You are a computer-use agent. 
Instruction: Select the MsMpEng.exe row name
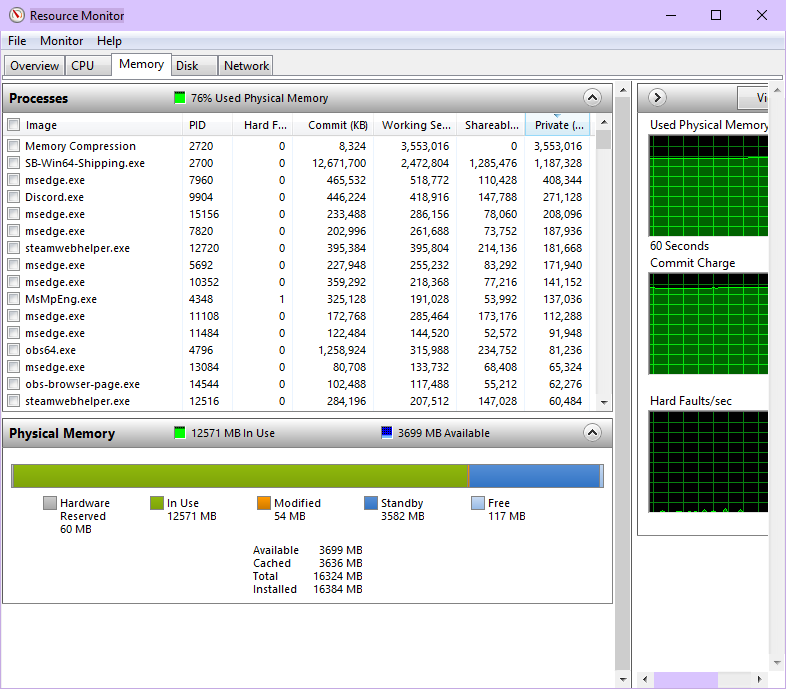(x=61, y=299)
